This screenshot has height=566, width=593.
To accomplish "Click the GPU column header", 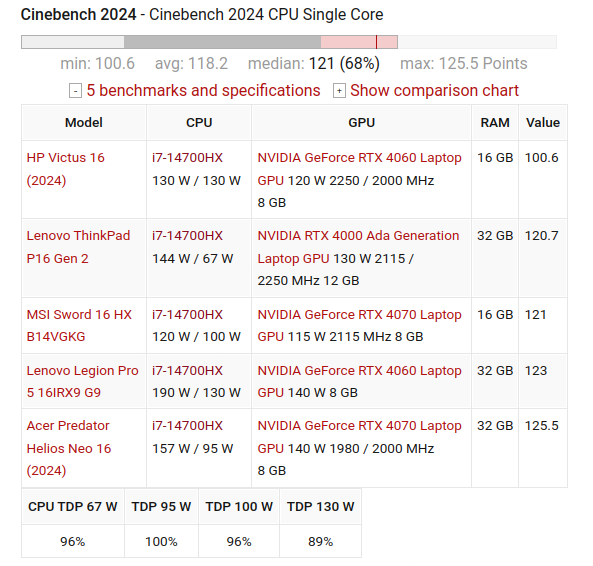I will (362, 123).
